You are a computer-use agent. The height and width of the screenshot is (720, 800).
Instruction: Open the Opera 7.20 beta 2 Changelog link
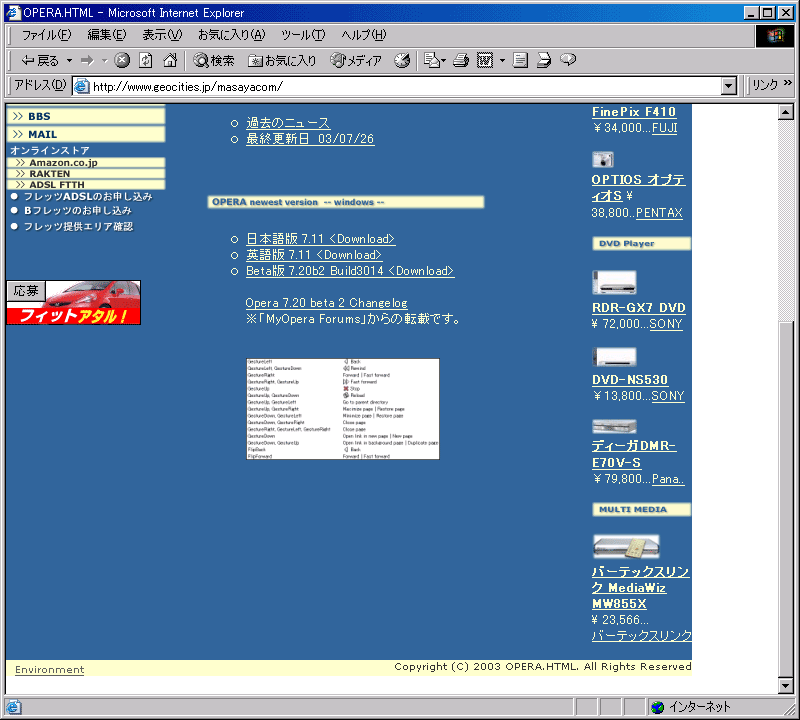(327, 303)
